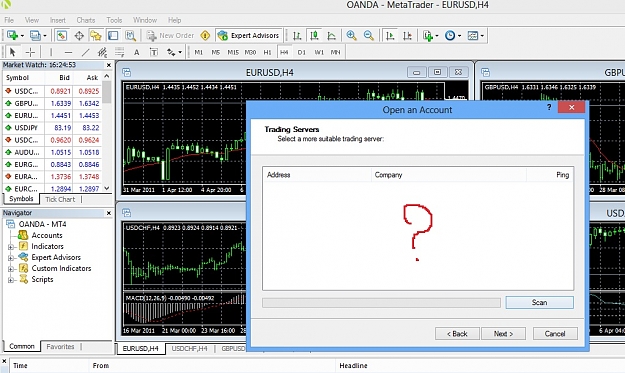Screen dimensions: 625x373
Task: Select the Trendline drawing tool
Action: (85, 52)
